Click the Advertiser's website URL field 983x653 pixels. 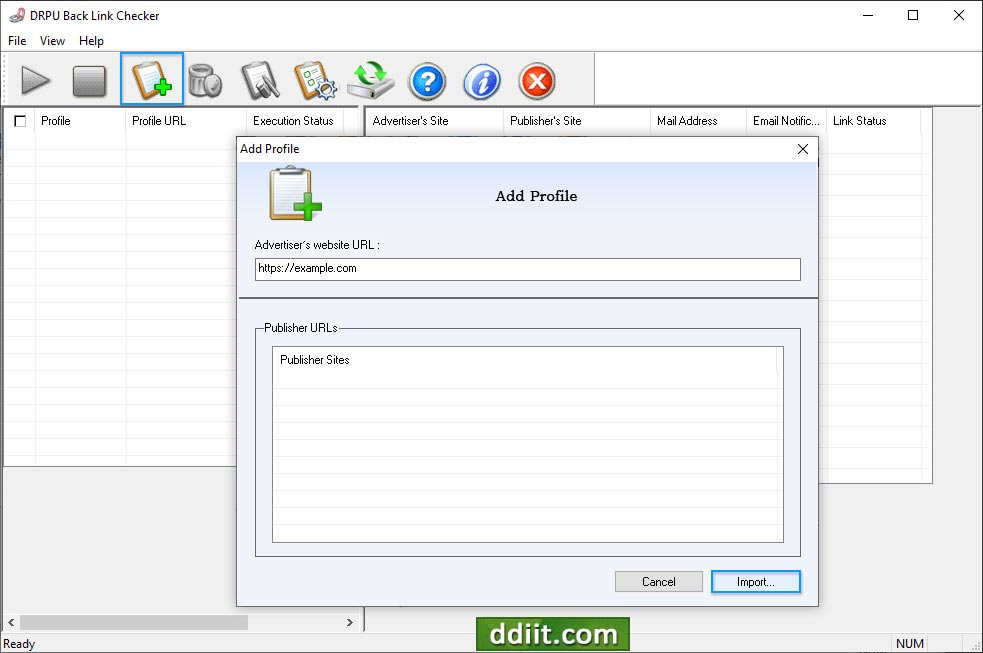(527, 268)
